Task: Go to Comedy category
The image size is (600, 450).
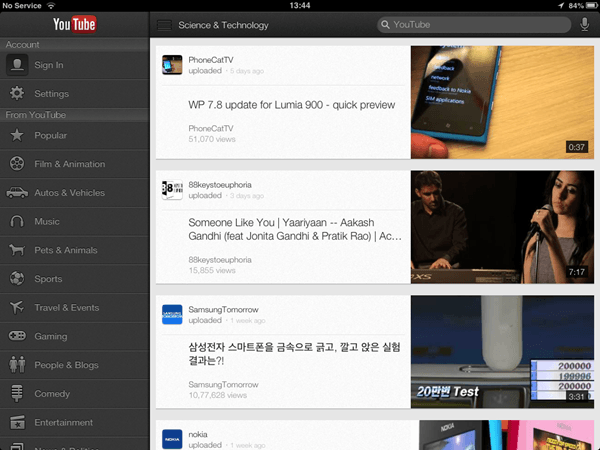Action: click(x=75, y=394)
